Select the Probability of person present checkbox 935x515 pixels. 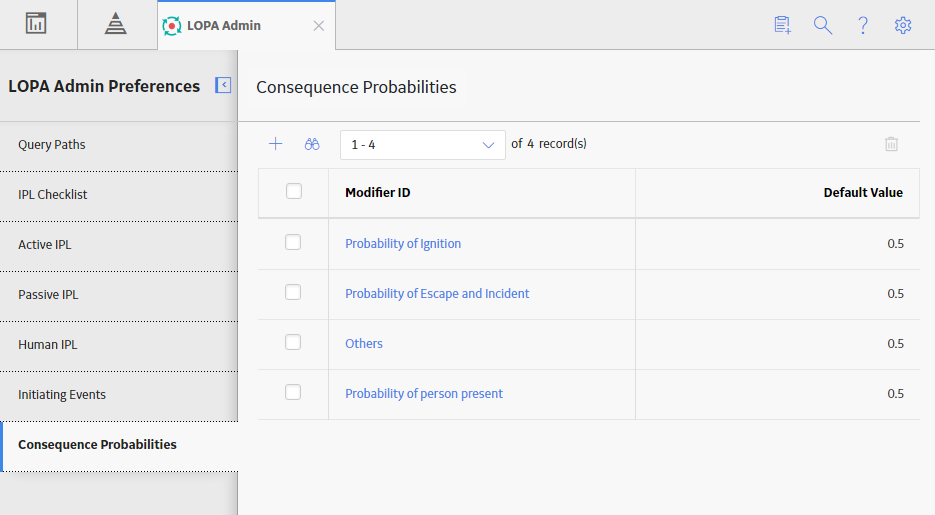pos(293,392)
